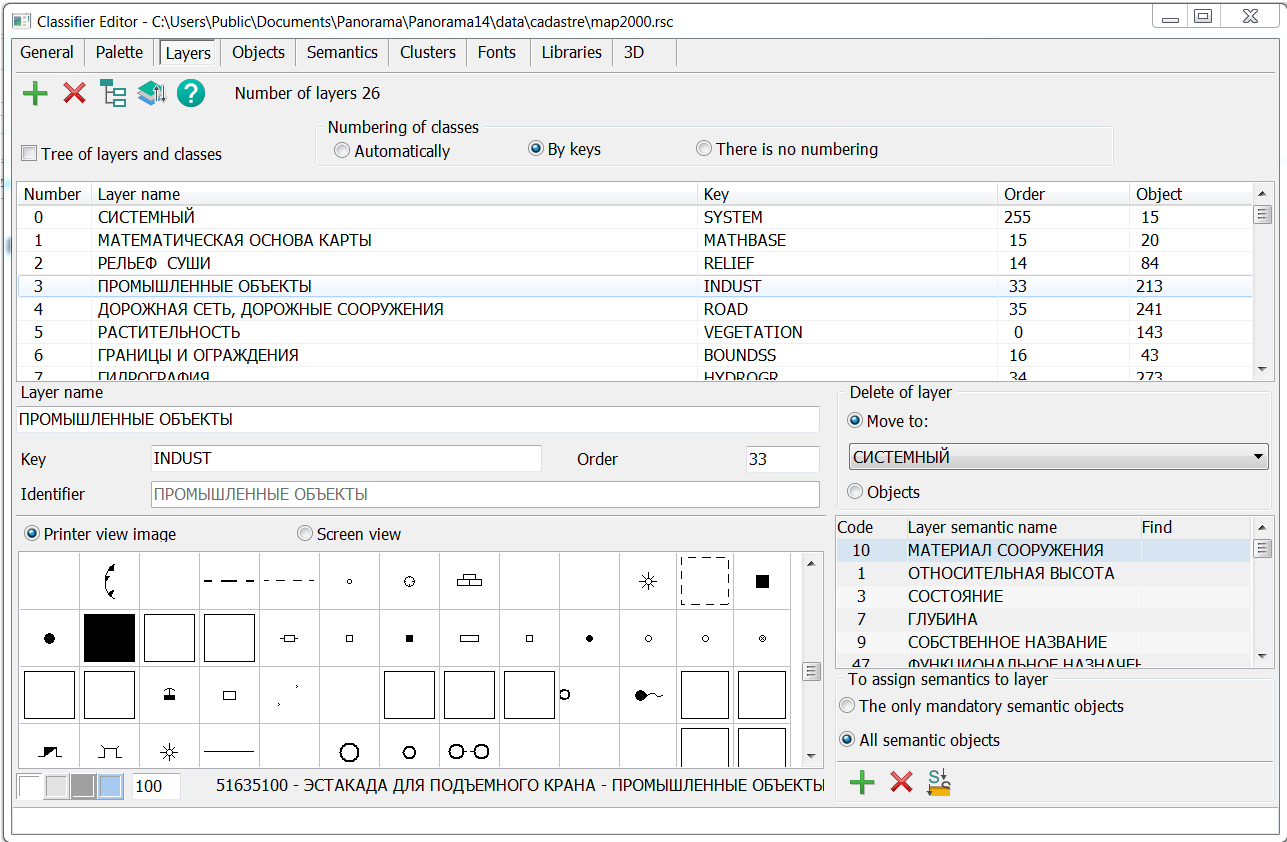
Task: Select the black step-shaped symbol
Action: (50, 750)
